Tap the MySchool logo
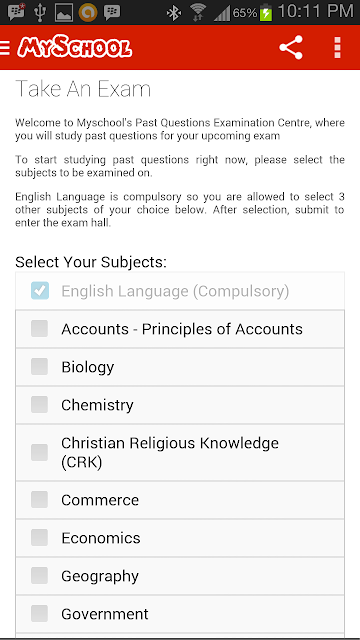The height and width of the screenshot is (640, 360). coord(75,48)
